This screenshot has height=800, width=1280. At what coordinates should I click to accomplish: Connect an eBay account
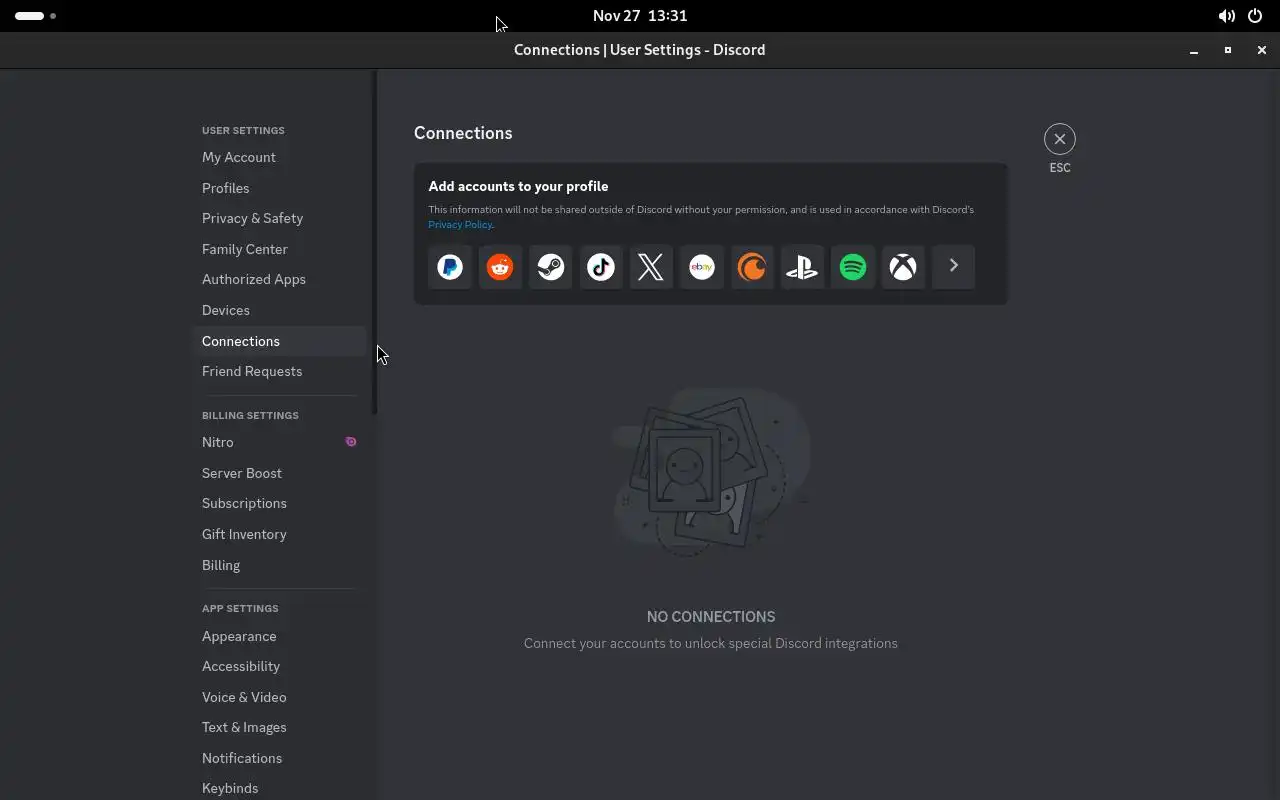click(x=702, y=267)
